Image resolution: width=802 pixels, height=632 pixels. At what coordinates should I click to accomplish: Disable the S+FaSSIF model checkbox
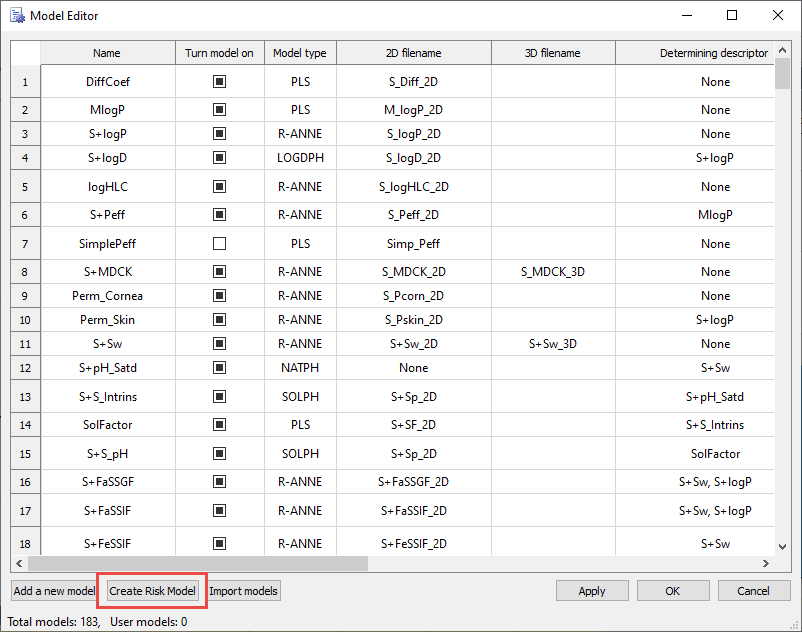pyautogui.click(x=219, y=510)
